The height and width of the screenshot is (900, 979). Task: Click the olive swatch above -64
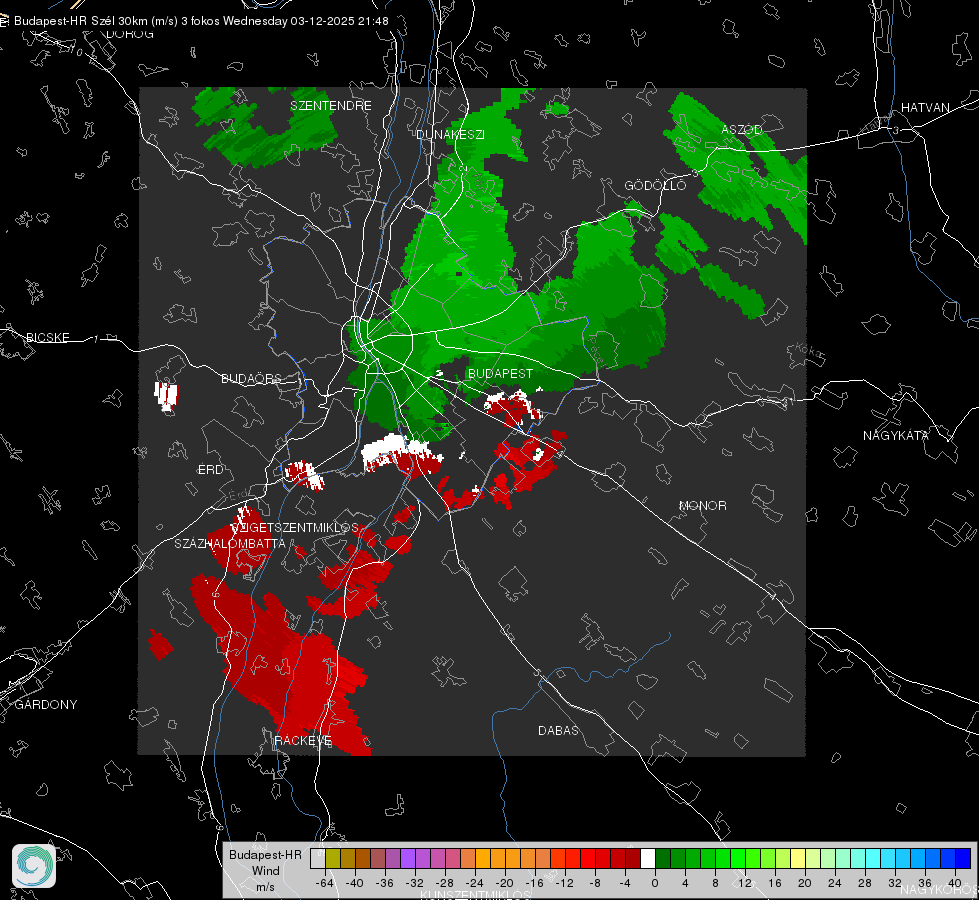[x=333, y=859]
